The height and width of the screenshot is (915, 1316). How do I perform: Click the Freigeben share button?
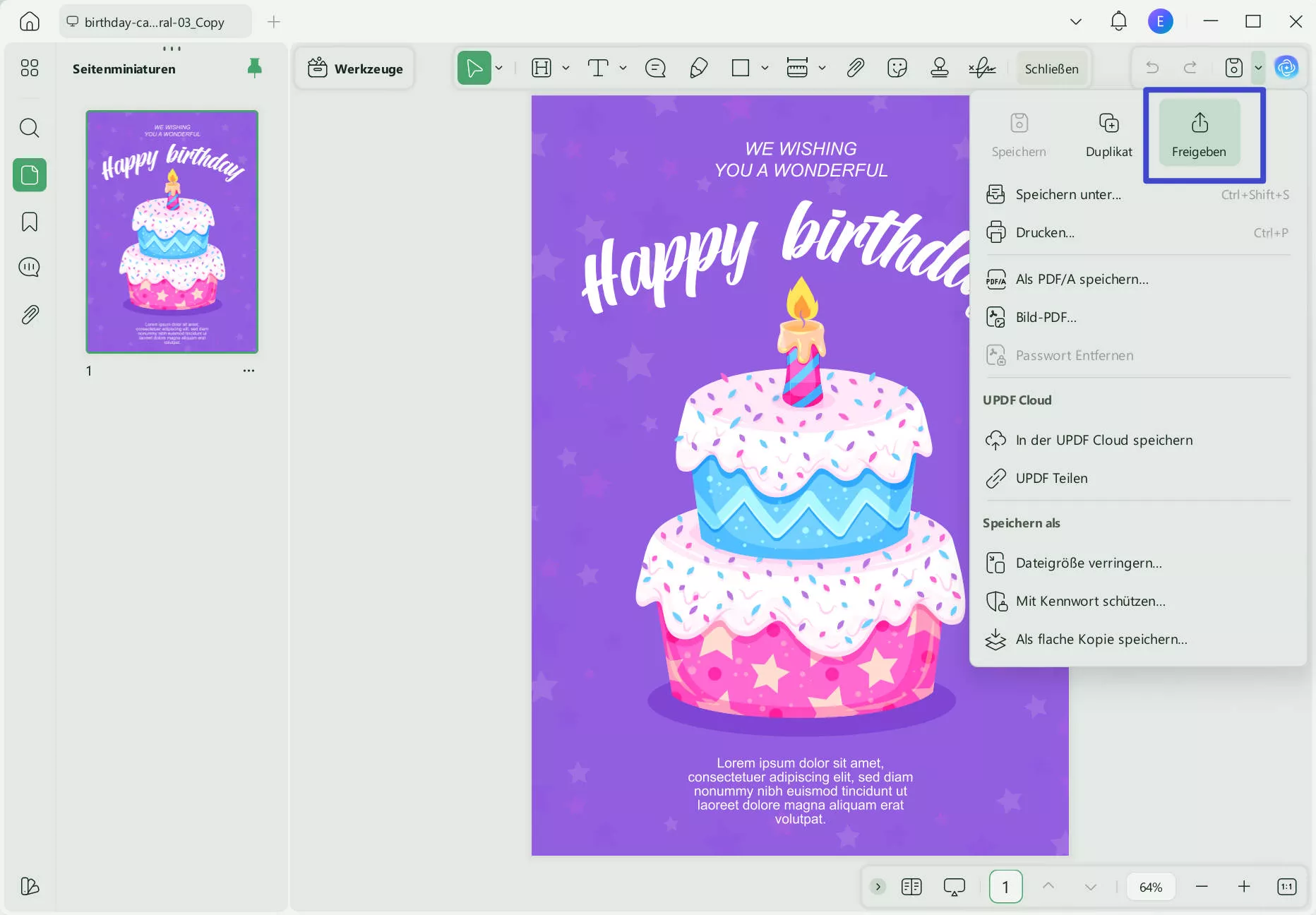(1199, 134)
